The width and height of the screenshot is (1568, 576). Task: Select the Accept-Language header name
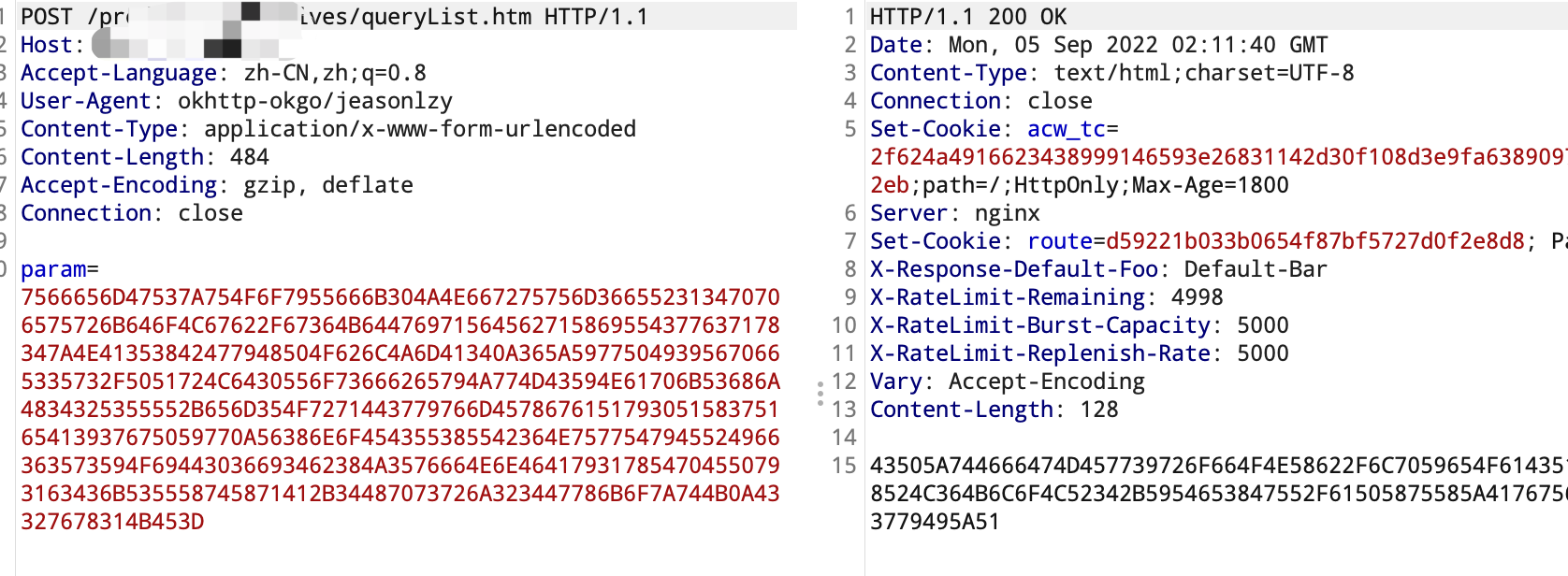(x=119, y=73)
